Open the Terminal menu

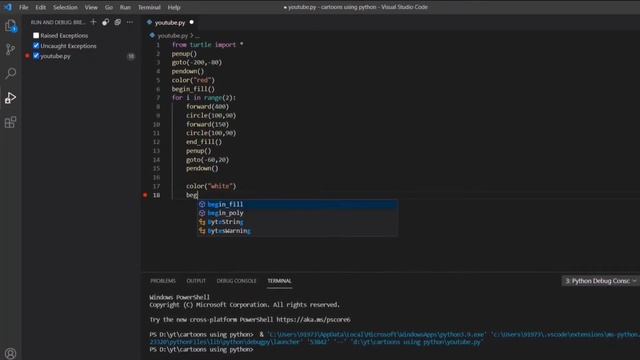pos(149,7)
